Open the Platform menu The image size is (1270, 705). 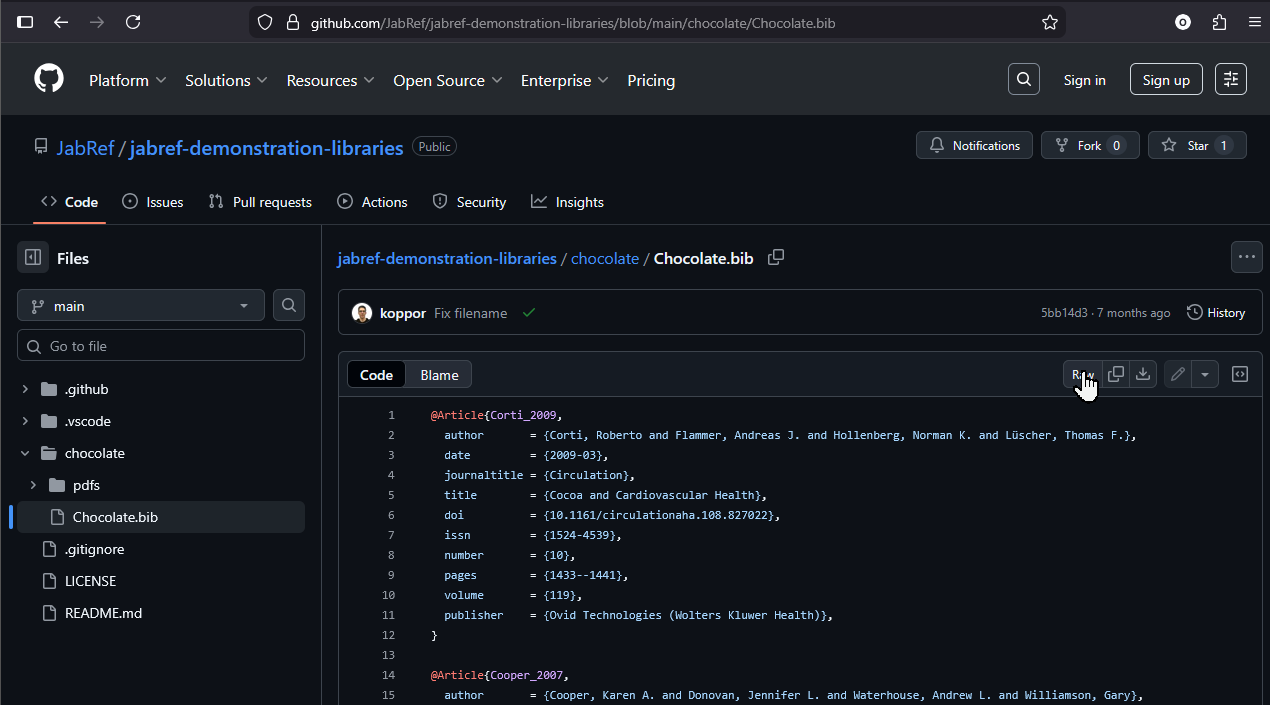coord(127,80)
